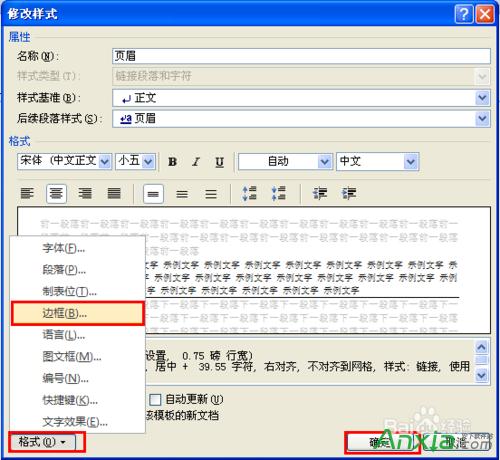Open the 样式基准 dropdown

click(x=482, y=98)
